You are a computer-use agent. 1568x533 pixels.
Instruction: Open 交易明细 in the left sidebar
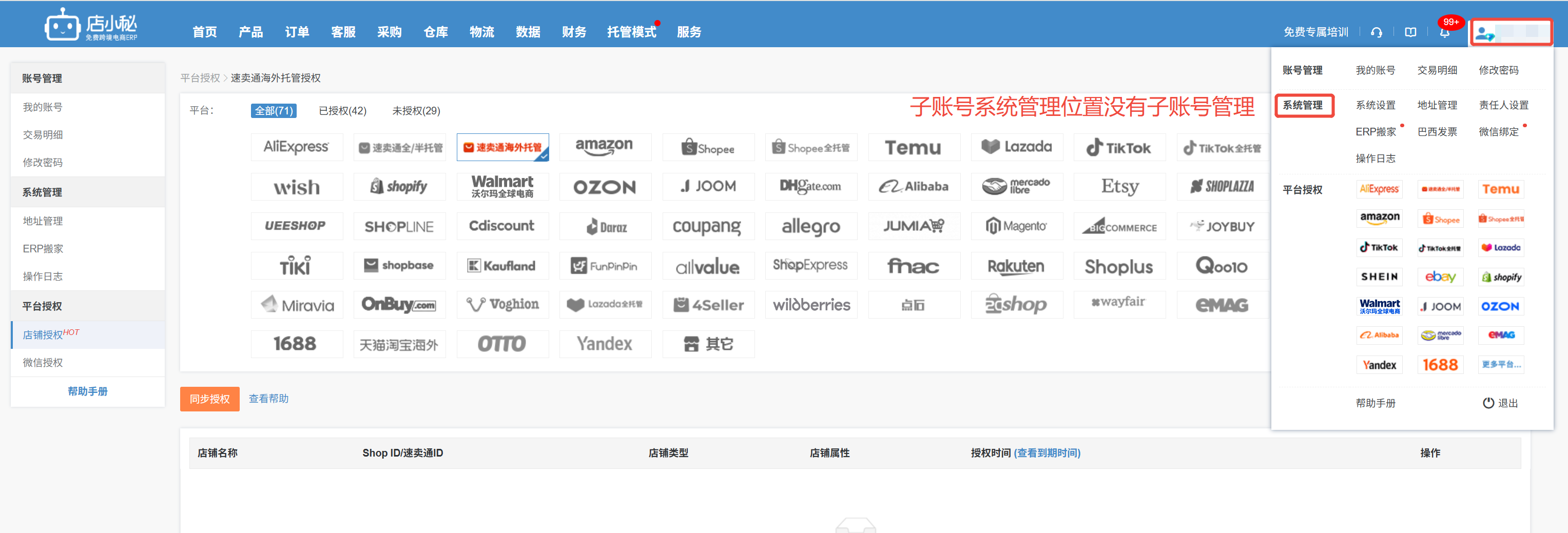pos(43,135)
